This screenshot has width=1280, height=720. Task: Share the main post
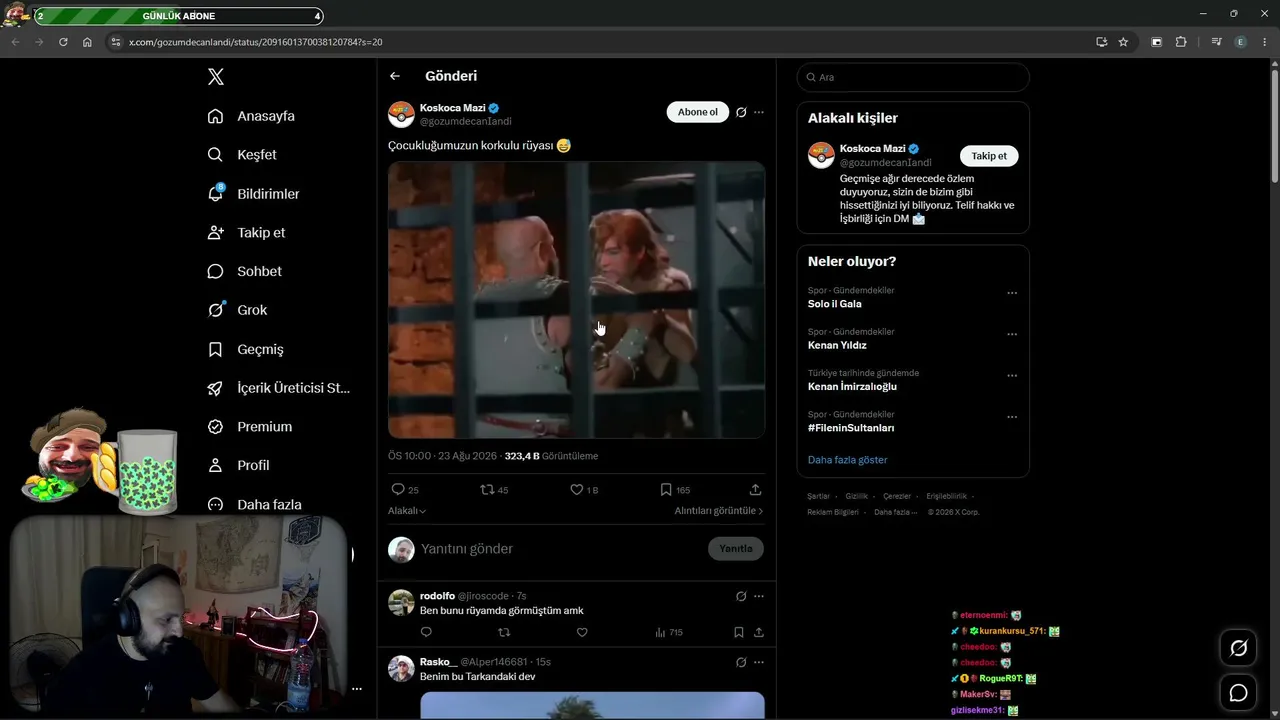coord(755,490)
